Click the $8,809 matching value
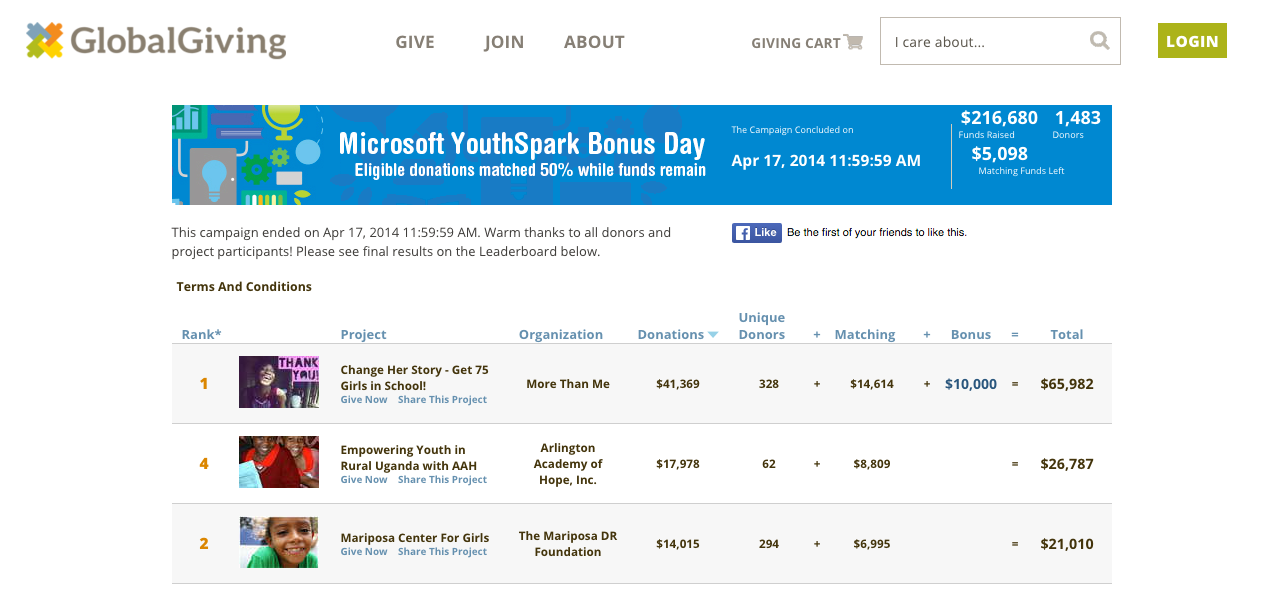Image resolution: width=1278 pixels, height=589 pixels. point(872,464)
